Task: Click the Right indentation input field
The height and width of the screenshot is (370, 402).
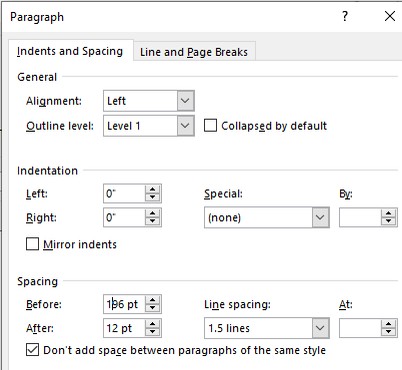Action: [x=124, y=217]
